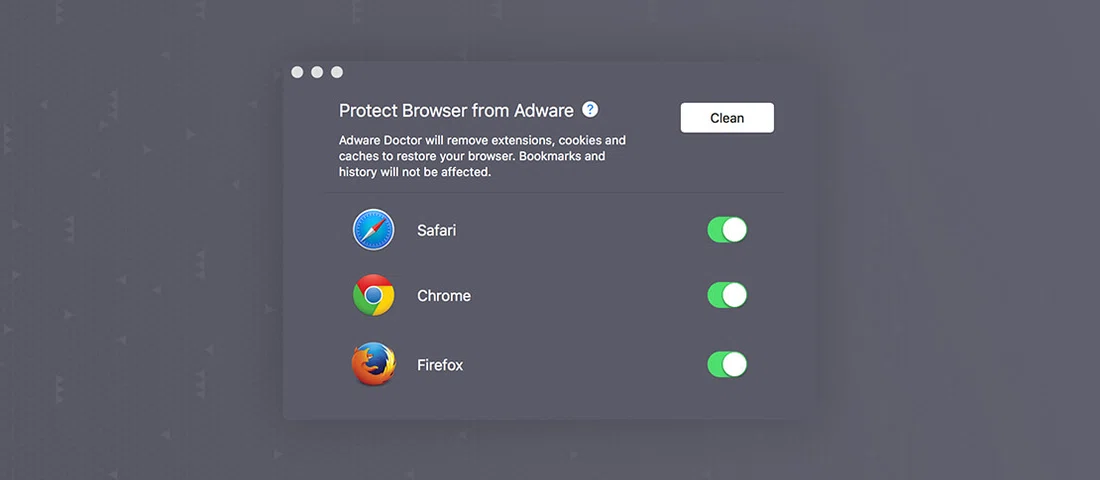Click the Adware Doctor description paragraph
Viewport: 1100px width, 480px height.
[x=482, y=156]
